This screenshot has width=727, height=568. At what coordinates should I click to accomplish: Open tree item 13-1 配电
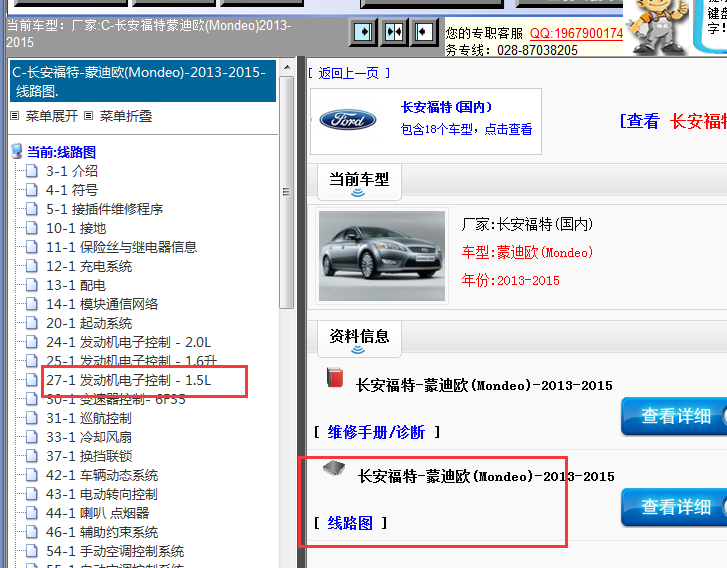tap(76, 285)
